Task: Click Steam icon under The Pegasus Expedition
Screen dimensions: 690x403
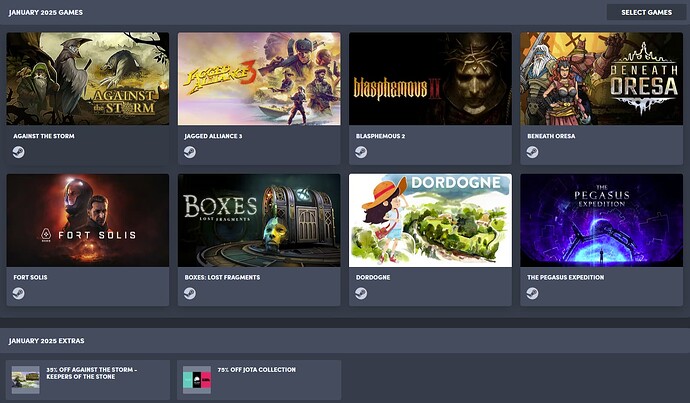Action: point(532,293)
